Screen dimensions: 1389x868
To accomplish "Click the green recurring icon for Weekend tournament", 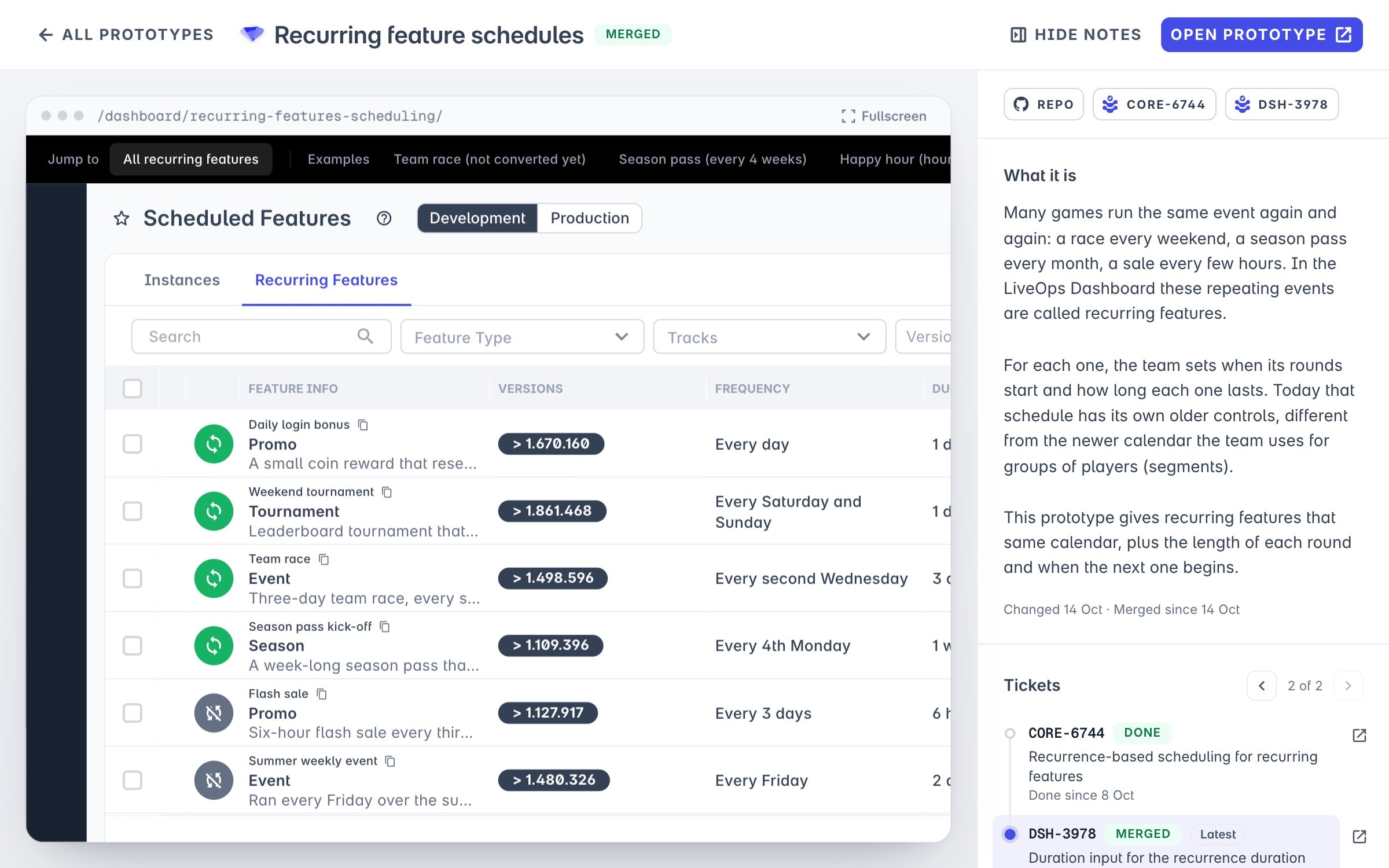I will tap(214, 511).
